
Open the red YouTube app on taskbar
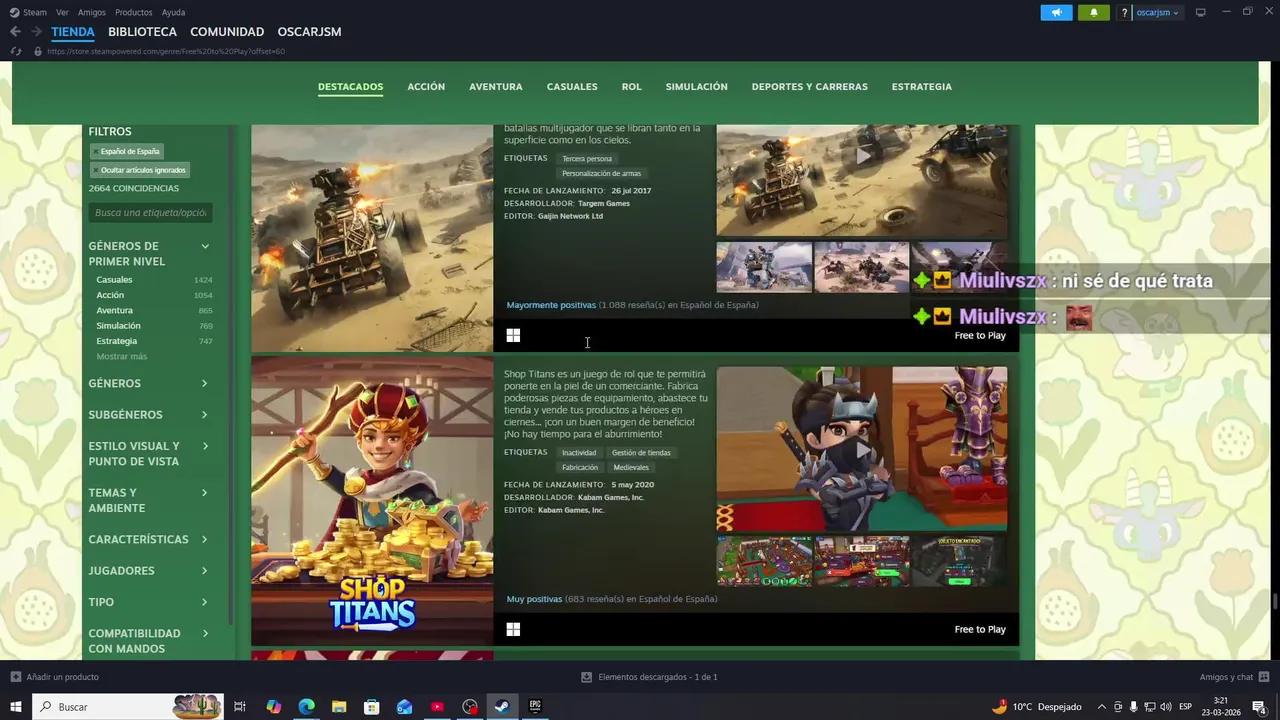pyautogui.click(x=437, y=707)
